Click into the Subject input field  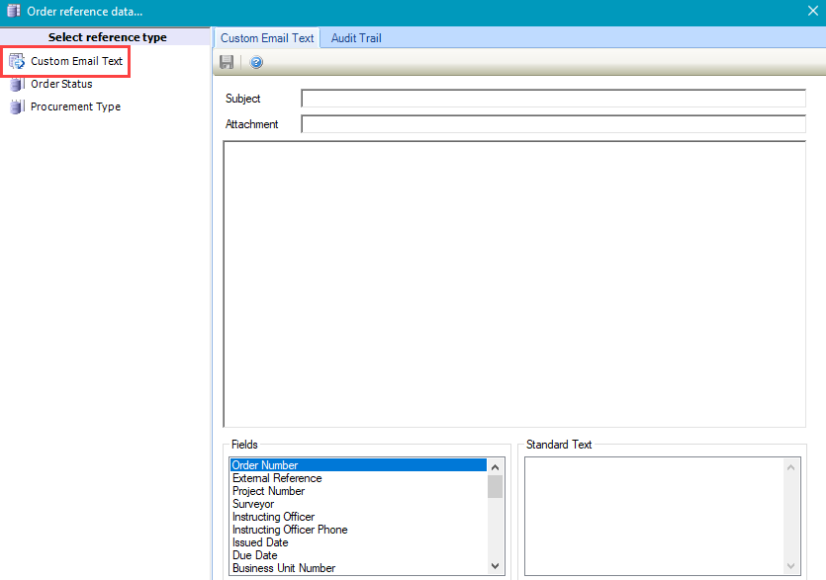pos(552,98)
